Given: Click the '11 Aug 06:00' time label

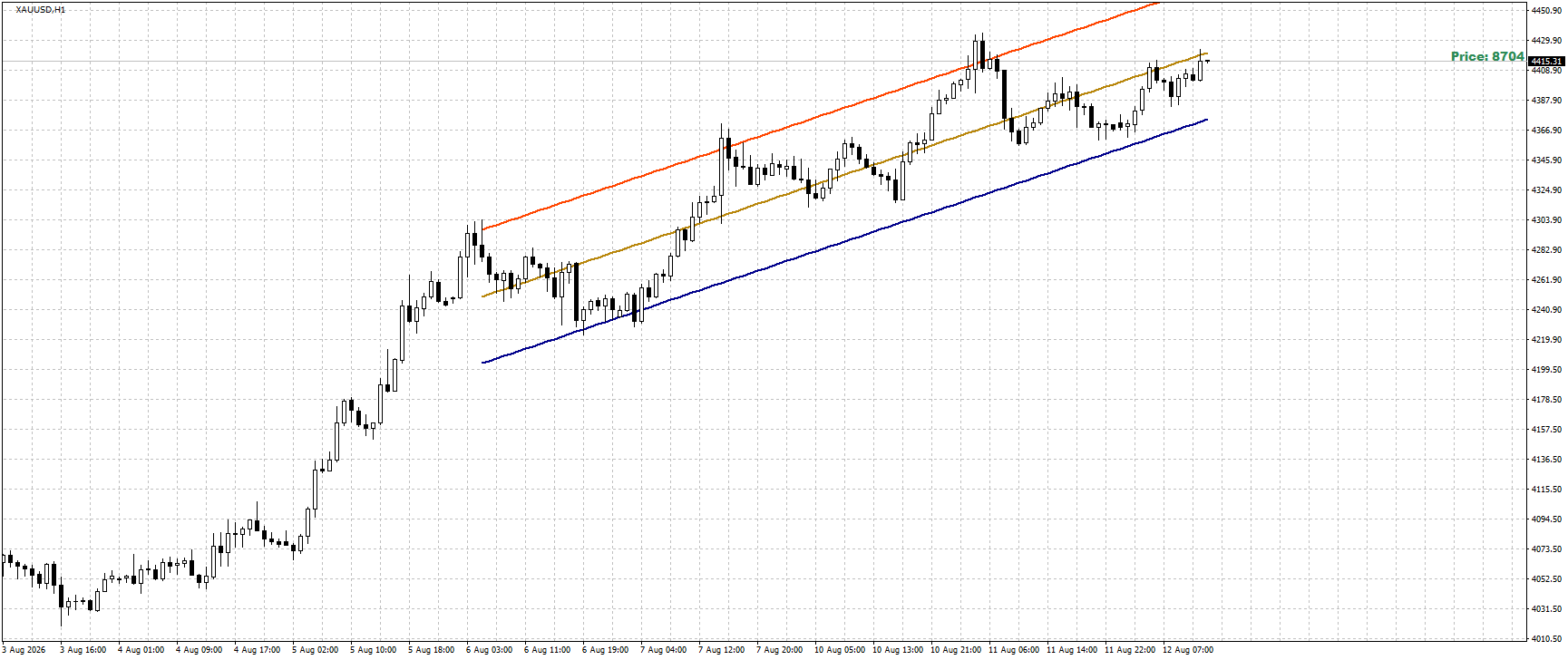Looking at the screenshot, I should pyautogui.click(x=1014, y=650).
